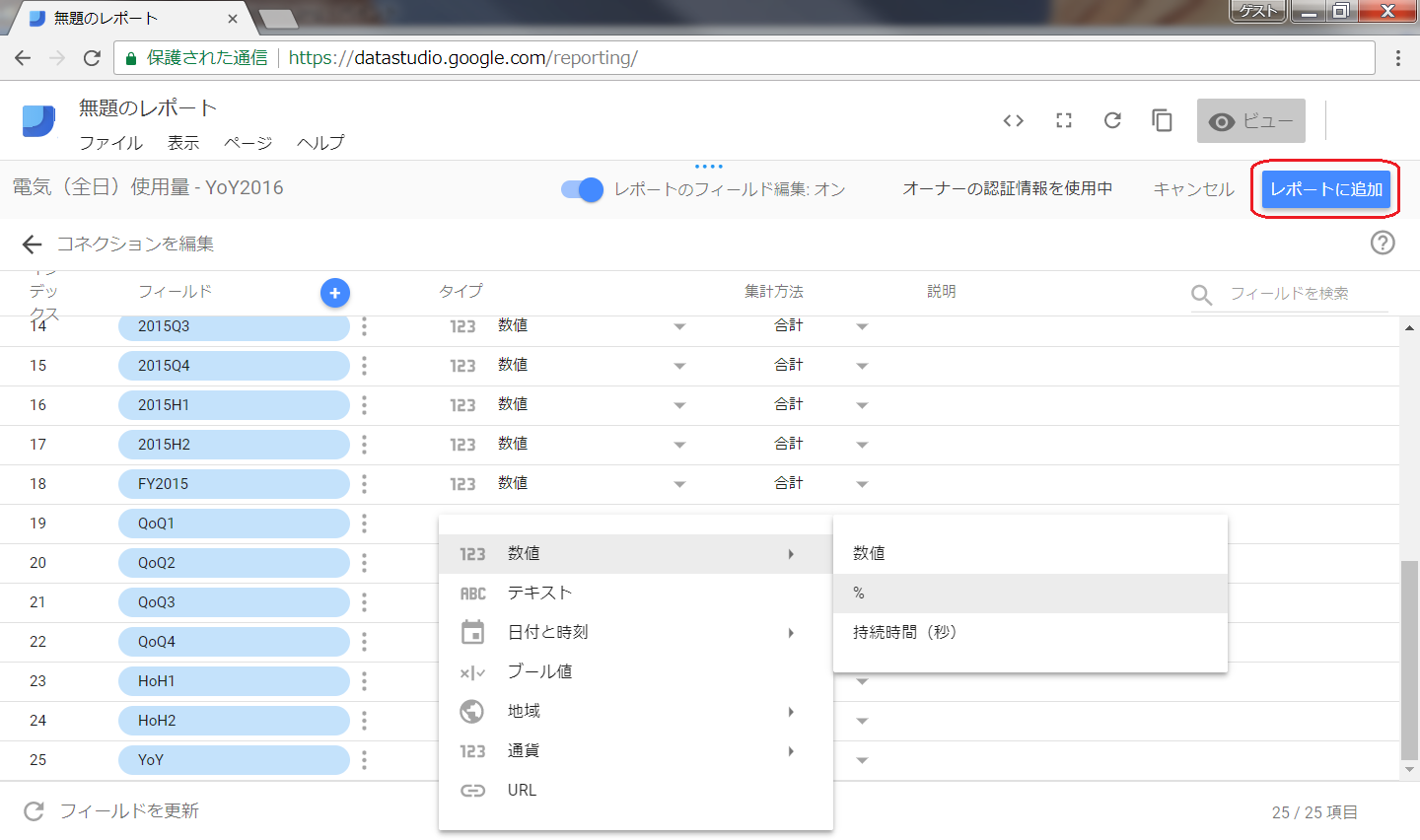Open the three-dot menu for QoQ1
This screenshot has width=1420, height=840.
tap(364, 524)
